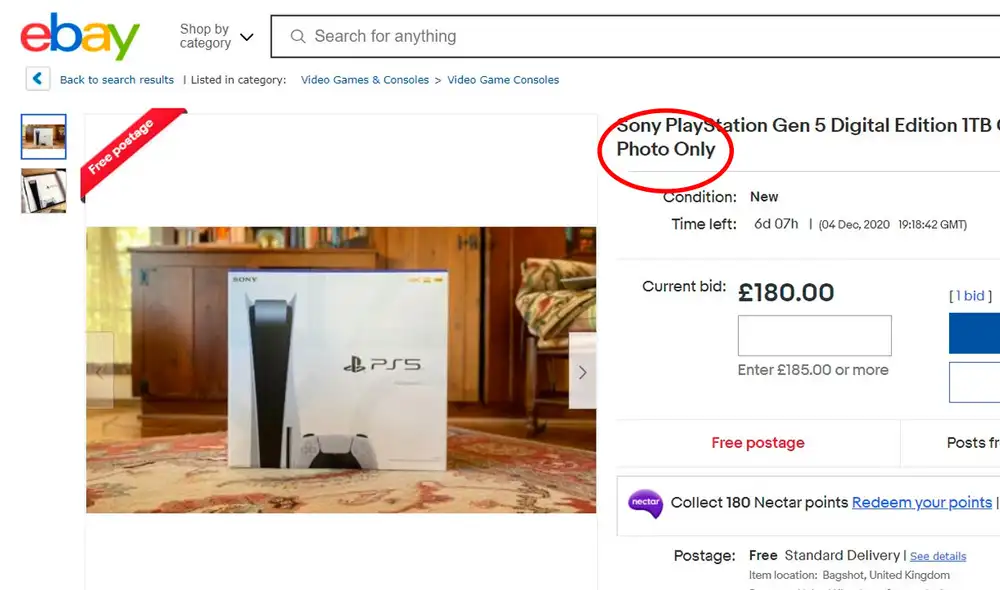Open Back to search results
The height and width of the screenshot is (590, 1000).
coord(117,79)
